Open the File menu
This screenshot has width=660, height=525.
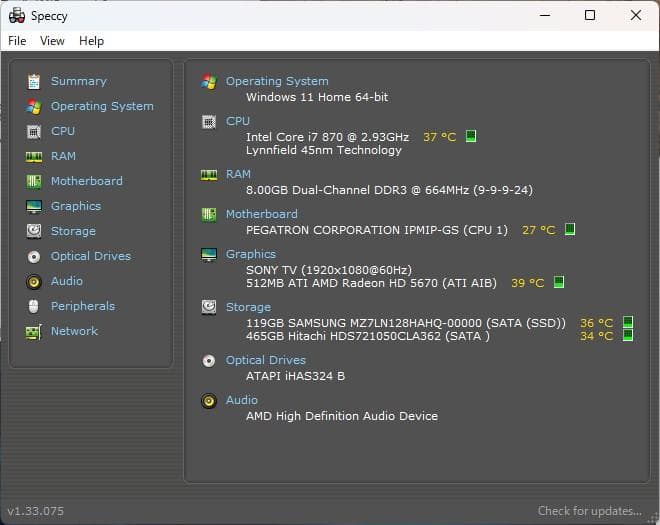[x=17, y=41]
